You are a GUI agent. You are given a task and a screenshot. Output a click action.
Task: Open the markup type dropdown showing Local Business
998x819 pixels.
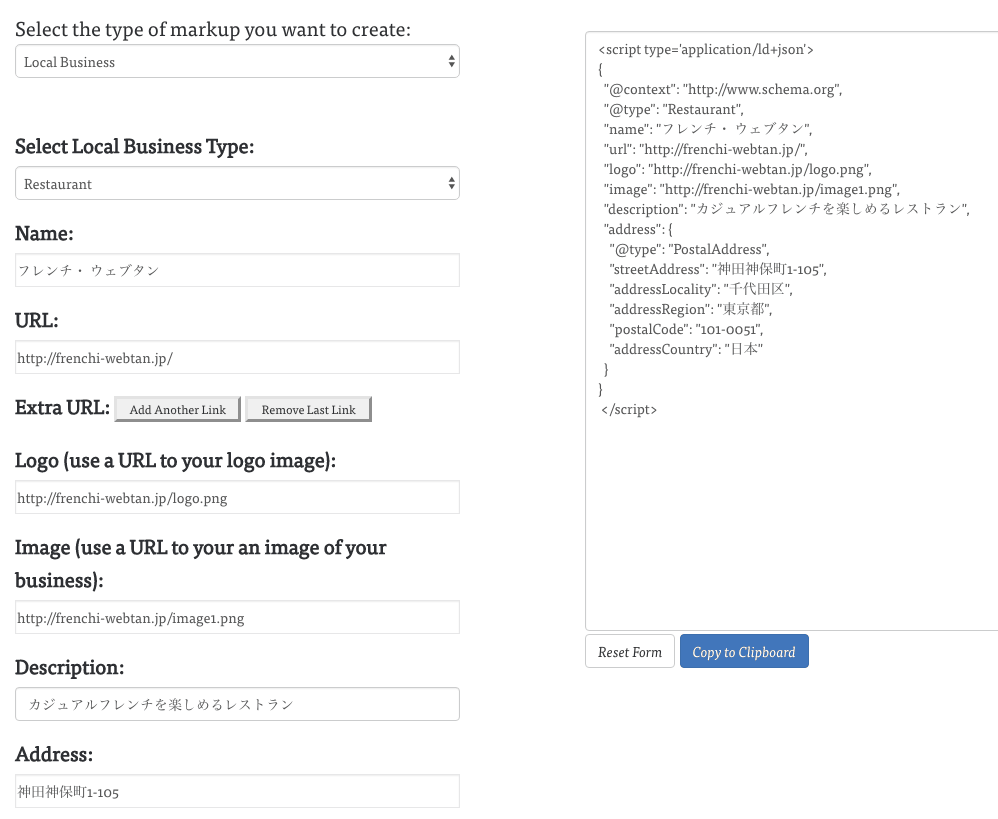point(237,62)
